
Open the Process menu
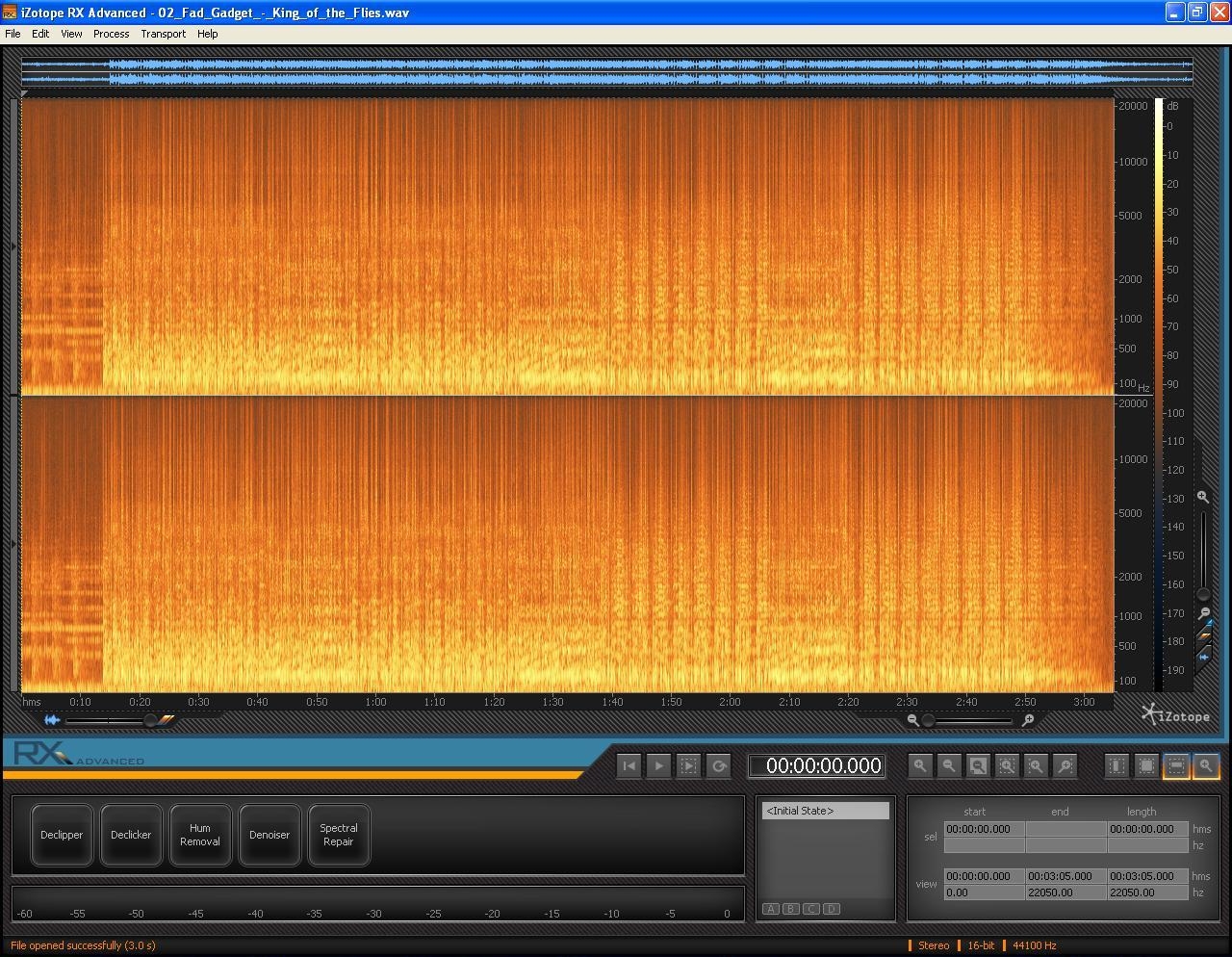tap(111, 34)
